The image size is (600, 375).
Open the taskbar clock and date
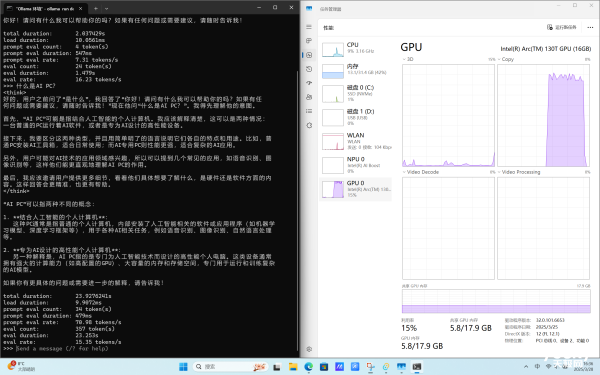click(584, 367)
